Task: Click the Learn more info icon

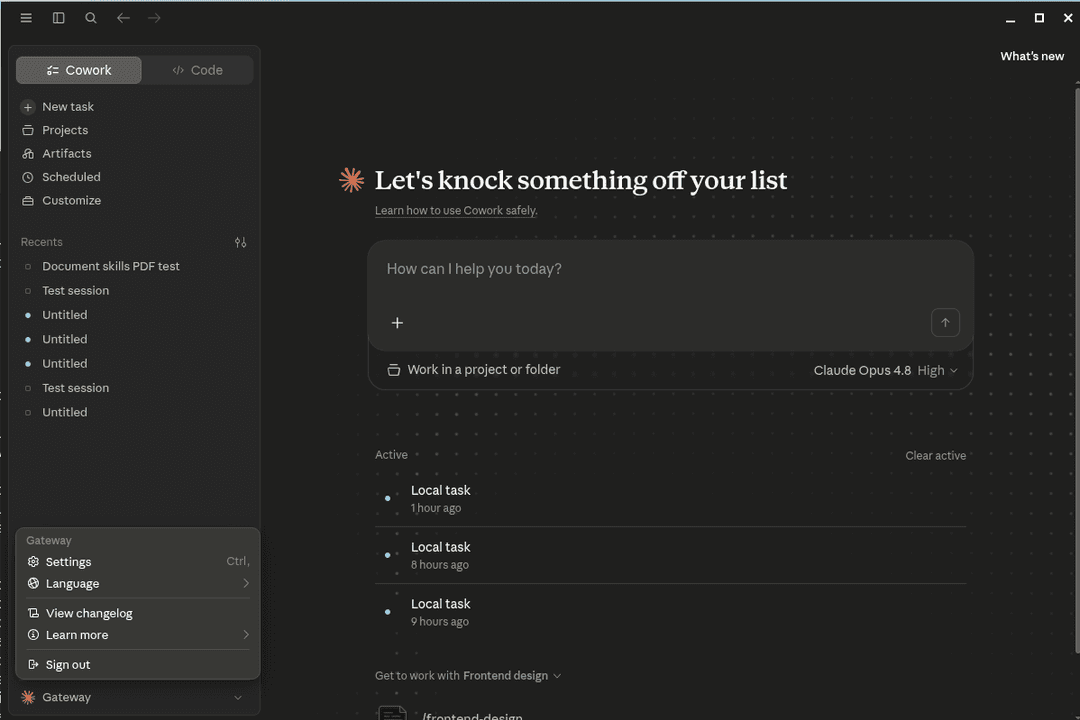Action: coord(33,635)
